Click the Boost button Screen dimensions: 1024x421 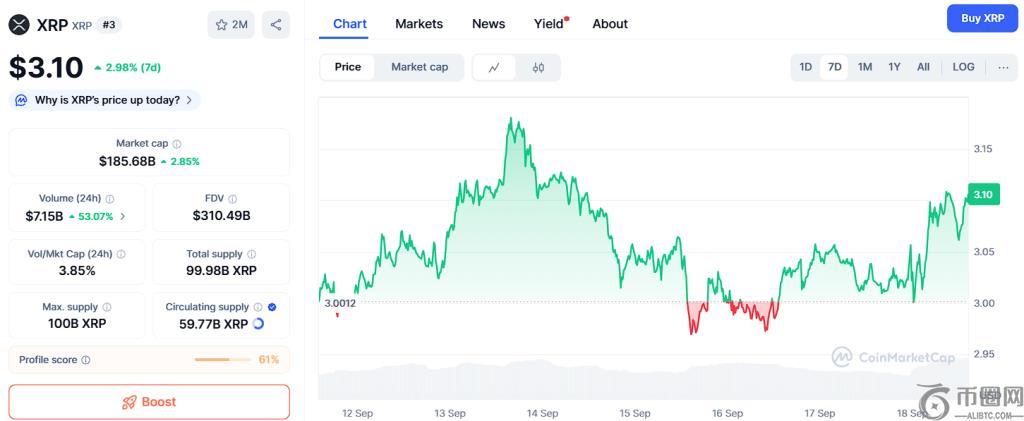coord(149,402)
